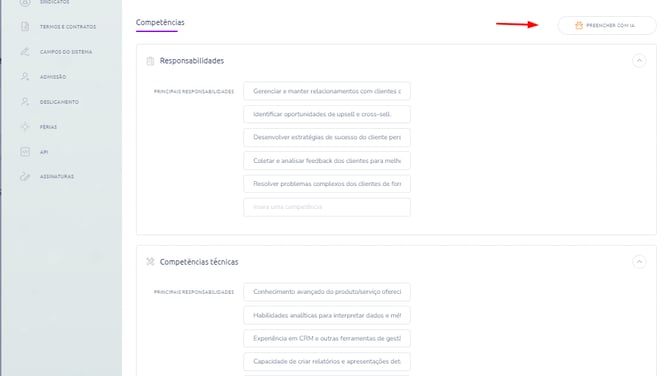670x376 pixels.
Task: Collapse the Competências técnicas section
Action: pyautogui.click(x=639, y=261)
